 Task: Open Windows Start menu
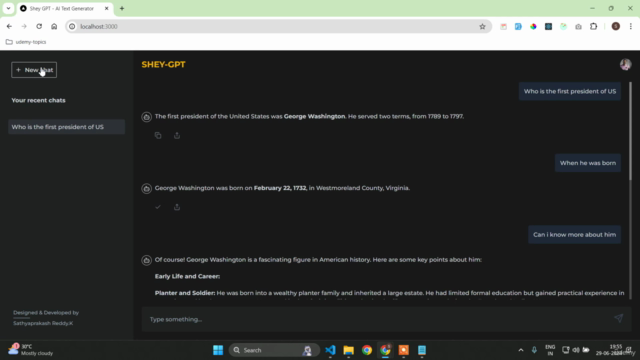[x=218, y=350]
